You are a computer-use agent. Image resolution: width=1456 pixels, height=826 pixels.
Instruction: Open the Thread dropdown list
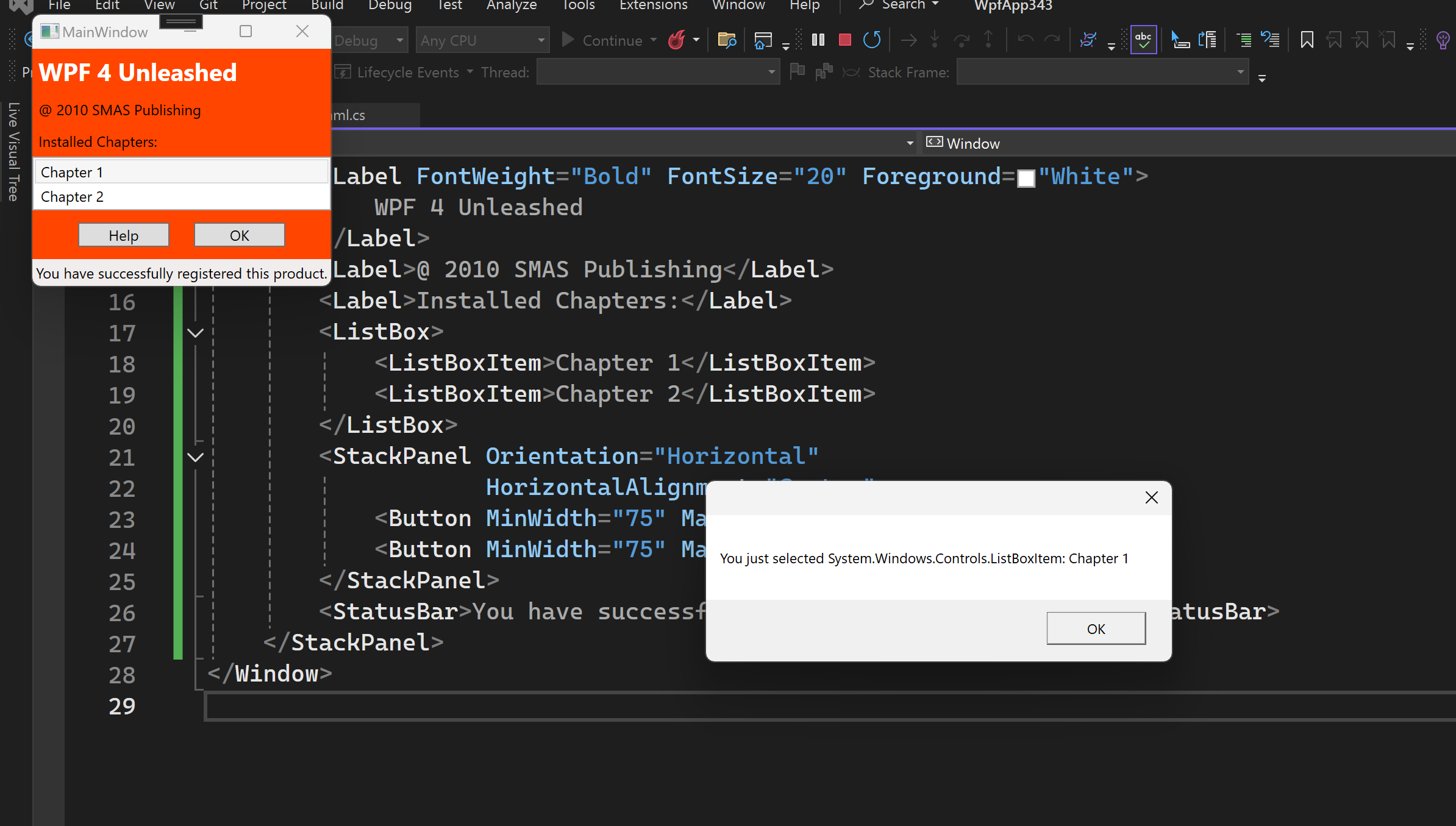[657, 73]
